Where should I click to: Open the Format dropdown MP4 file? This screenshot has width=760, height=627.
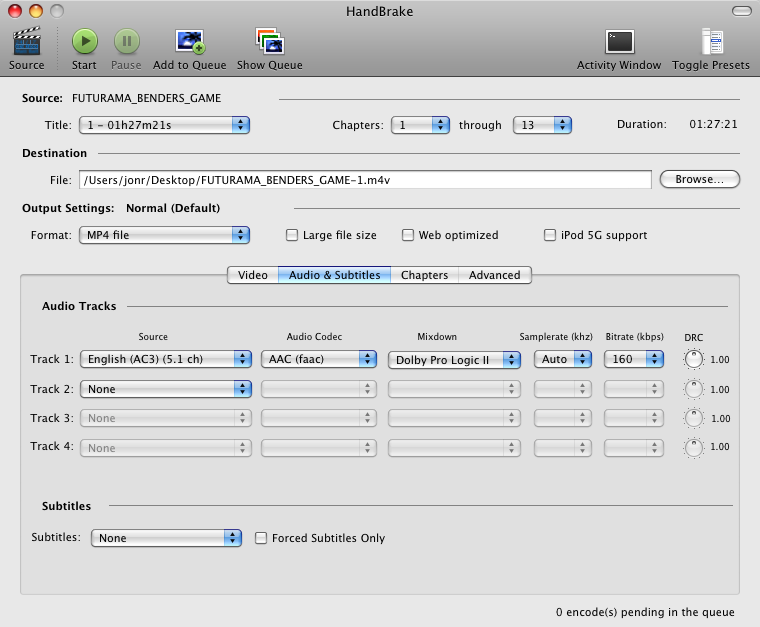(164, 235)
